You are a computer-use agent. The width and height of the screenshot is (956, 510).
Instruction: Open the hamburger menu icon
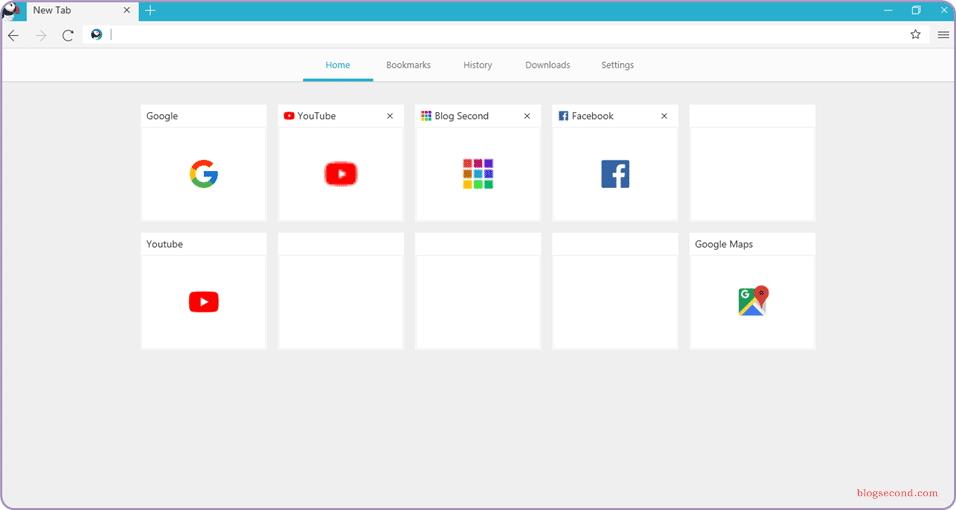(943, 35)
